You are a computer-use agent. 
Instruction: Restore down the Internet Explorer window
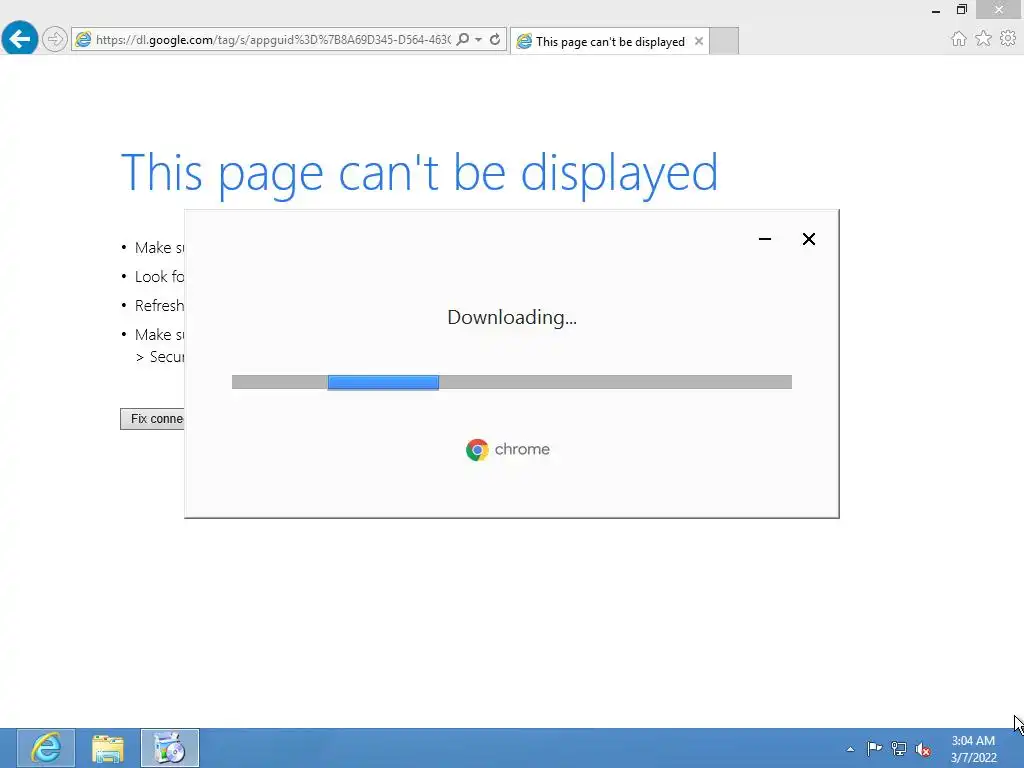[961, 10]
